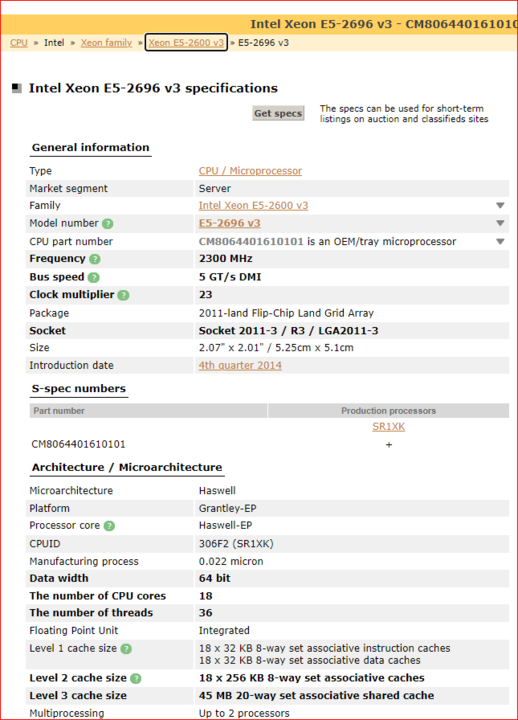Viewport: 518px width, 720px height.
Task: Click the 64 bit data width value
Action: click(214, 578)
